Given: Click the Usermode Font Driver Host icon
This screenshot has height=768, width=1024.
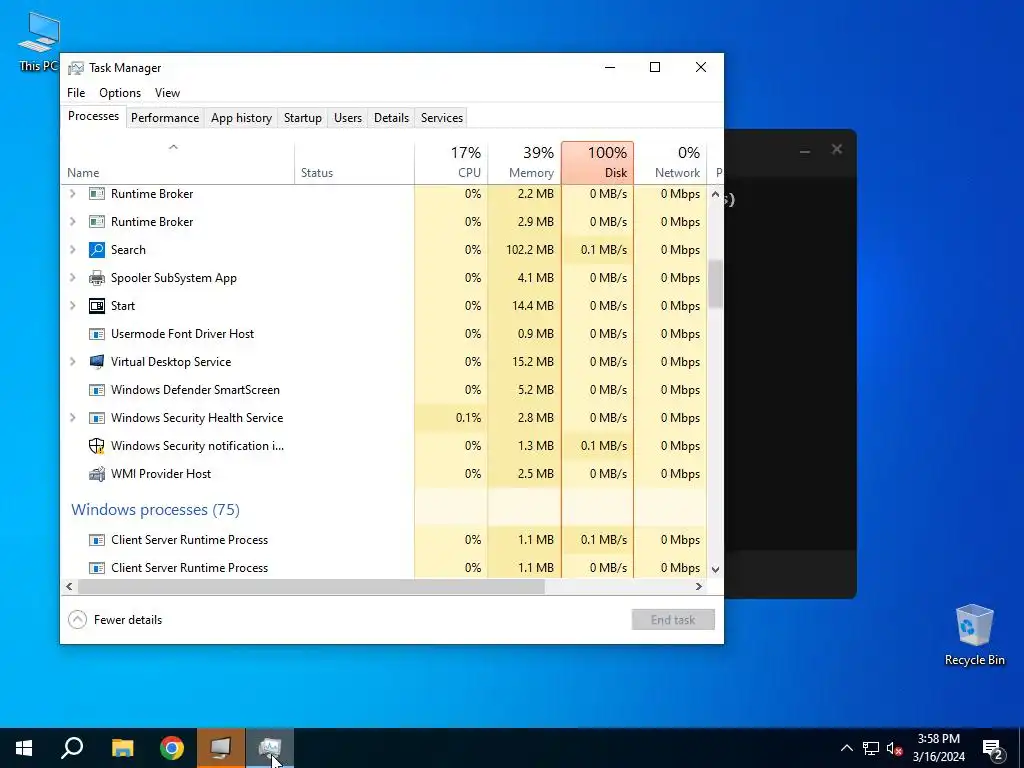Looking at the screenshot, I should (97, 334).
